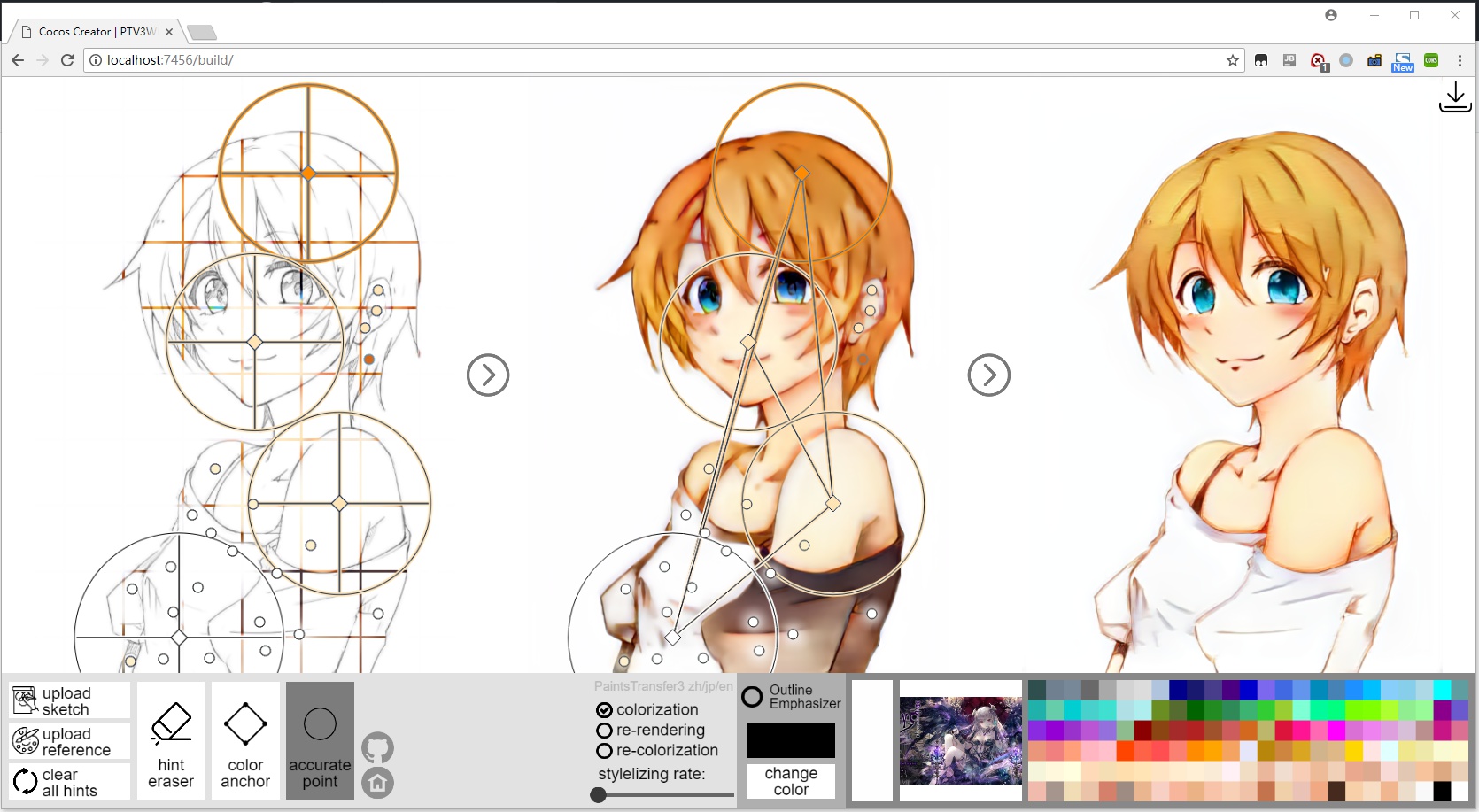Click the face color anchor diamond on sketch
The height and width of the screenshot is (812, 1479).
pyautogui.click(x=254, y=342)
